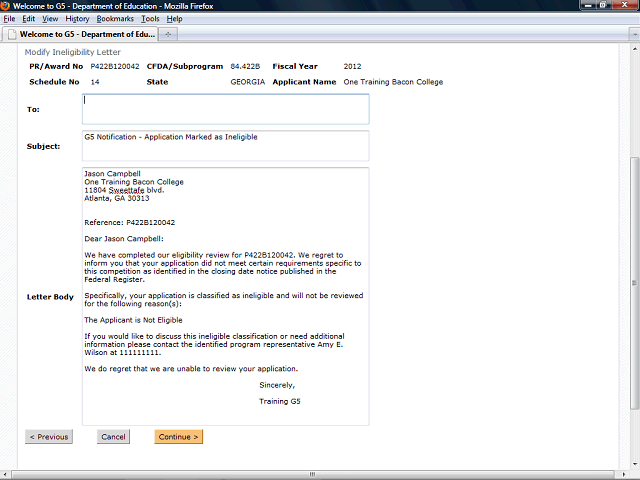Click the scroll up arrow
Image resolution: width=640 pixels, height=480 pixels.
point(634,48)
